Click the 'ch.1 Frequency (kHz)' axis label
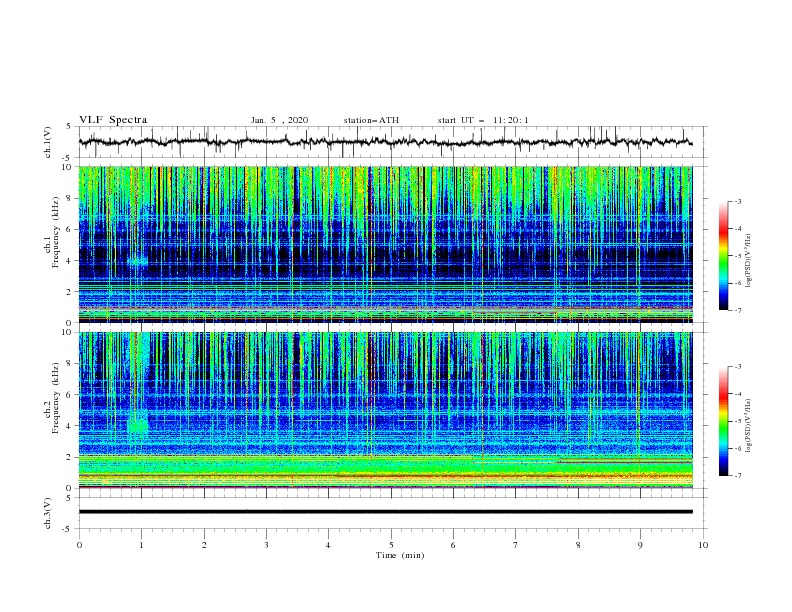The image size is (792, 612). click(52, 232)
